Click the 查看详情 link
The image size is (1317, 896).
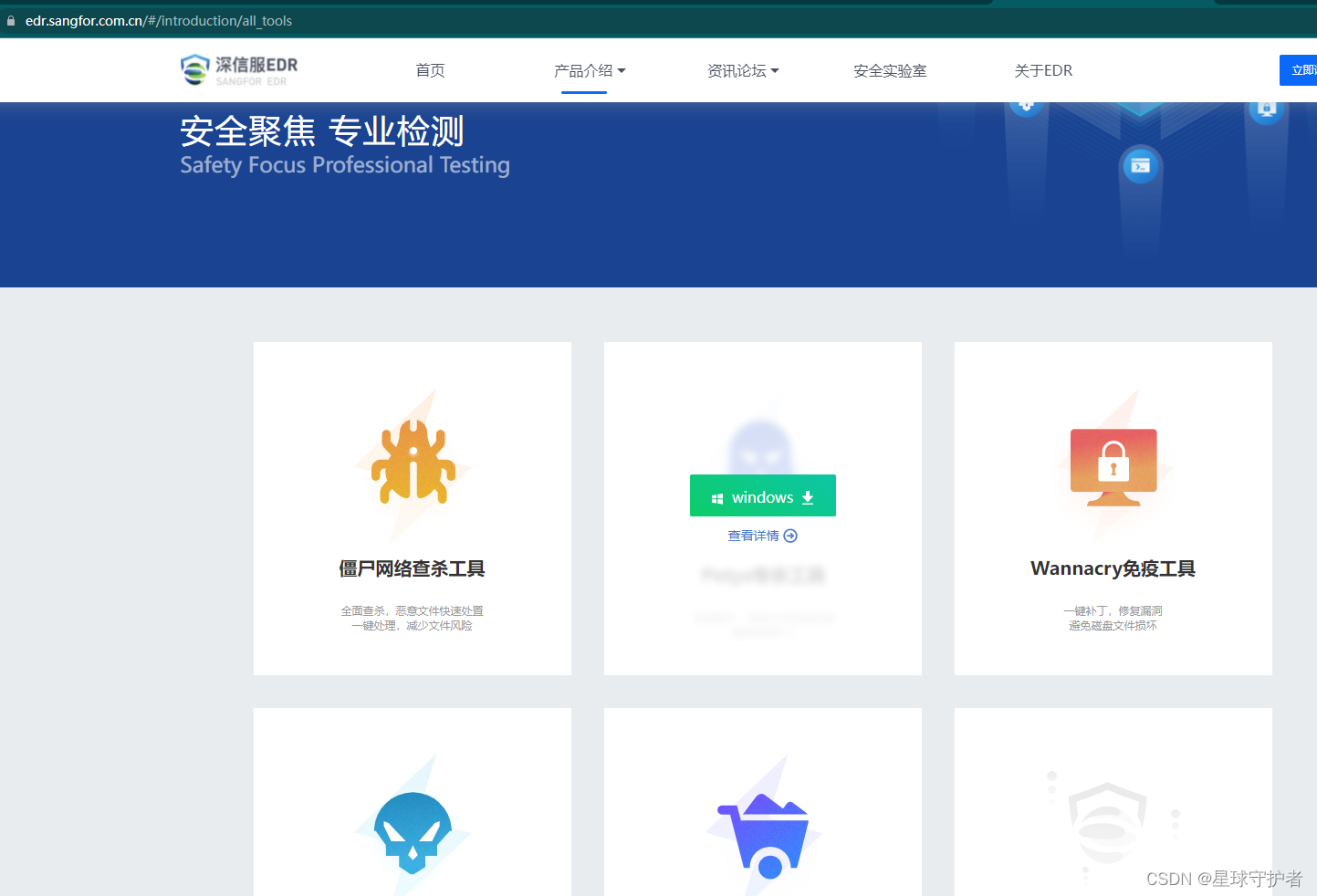(x=756, y=536)
